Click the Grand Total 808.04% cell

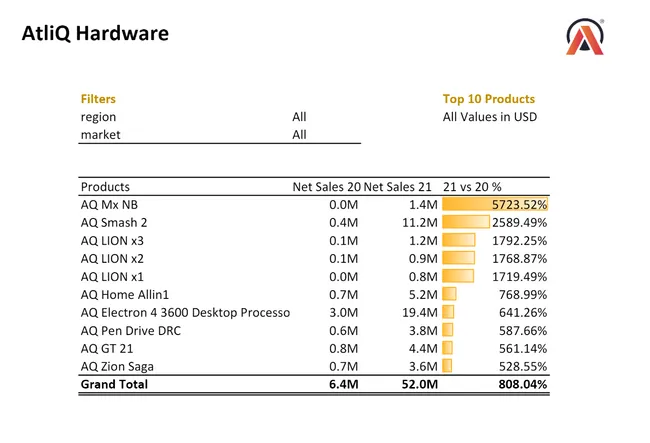[520, 384]
